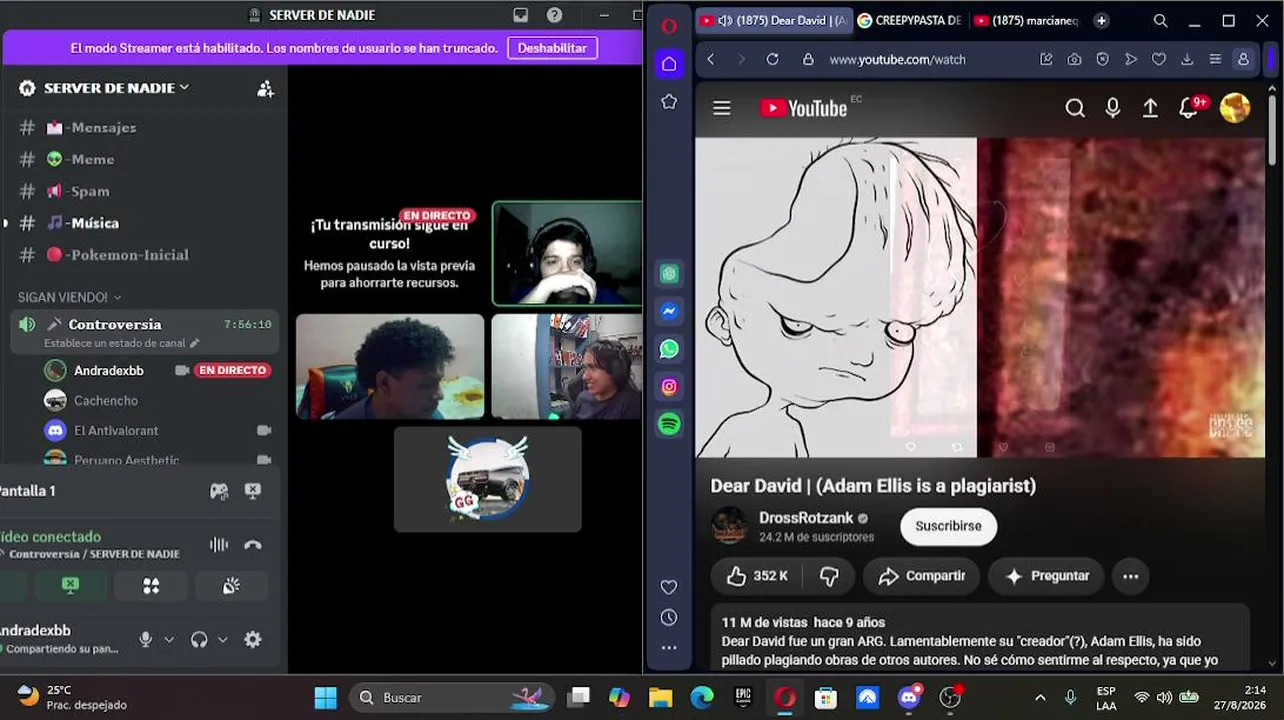Open the DrossRotzank channel link
The height and width of the screenshot is (720, 1284).
[806, 518]
